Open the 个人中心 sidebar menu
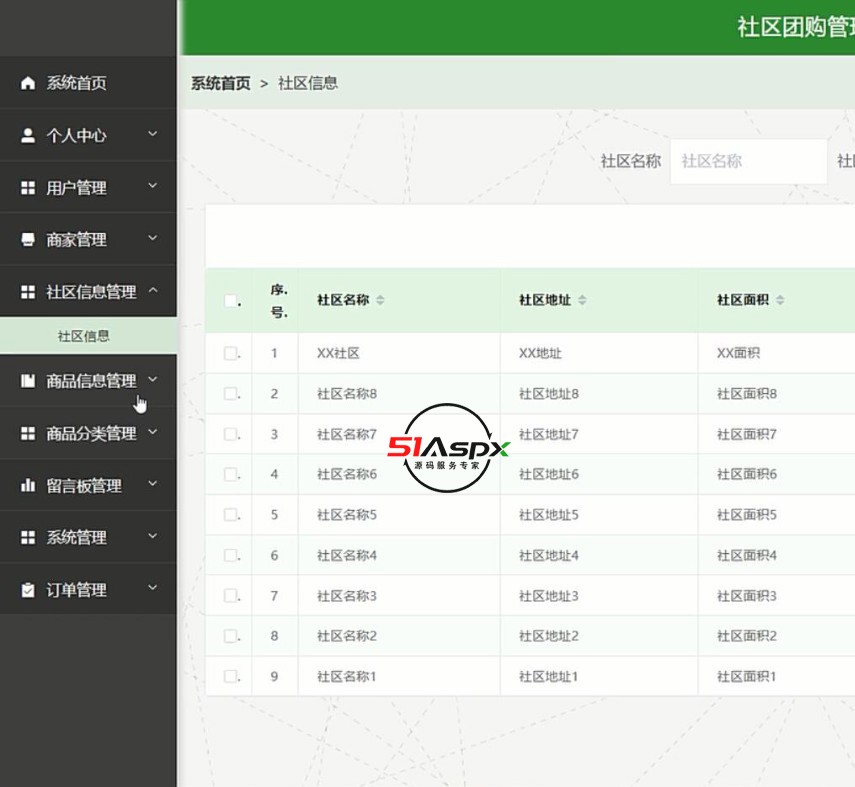 (x=88, y=135)
